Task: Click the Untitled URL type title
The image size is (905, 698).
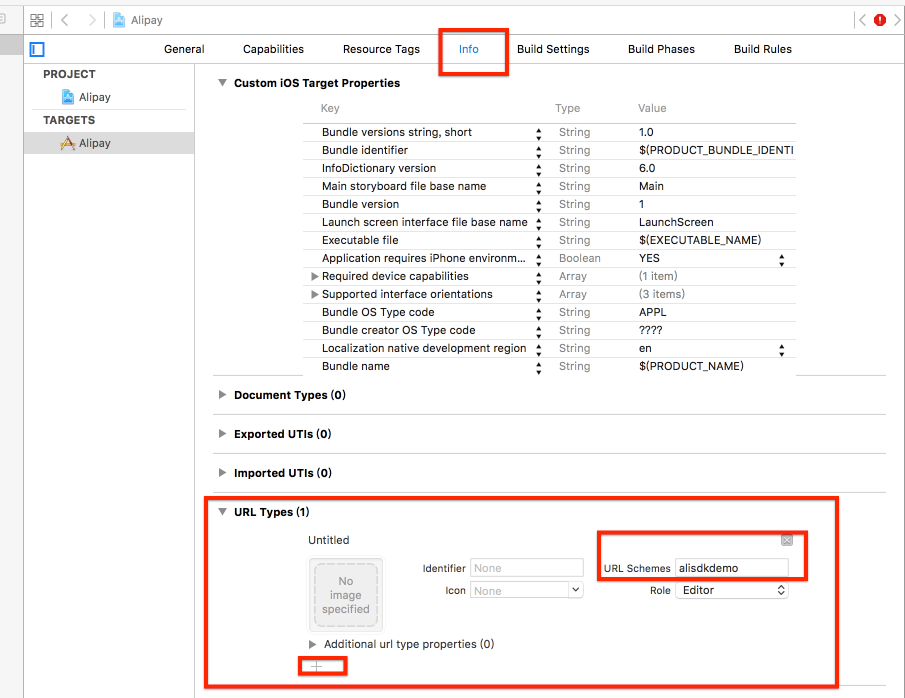Action: 328,540
